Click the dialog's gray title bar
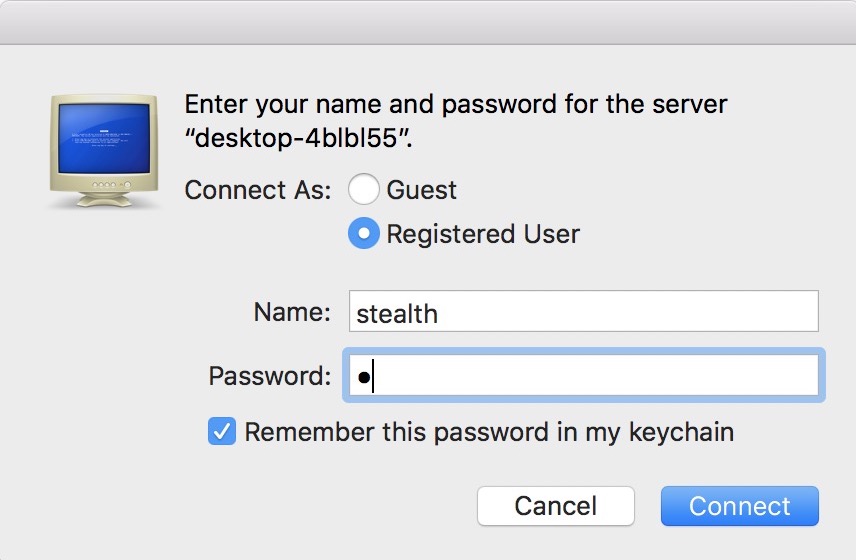This screenshot has width=856, height=560. [428, 22]
